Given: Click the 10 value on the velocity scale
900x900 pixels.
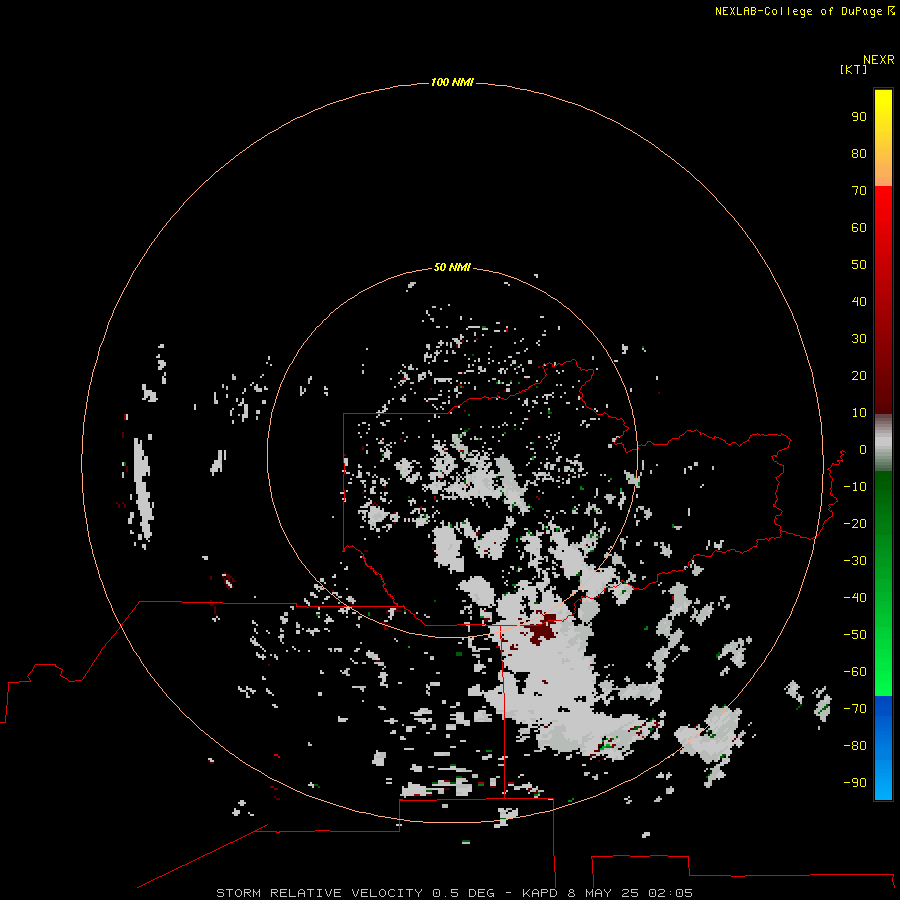Looking at the screenshot, I should pyautogui.click(x=859, y=413).
